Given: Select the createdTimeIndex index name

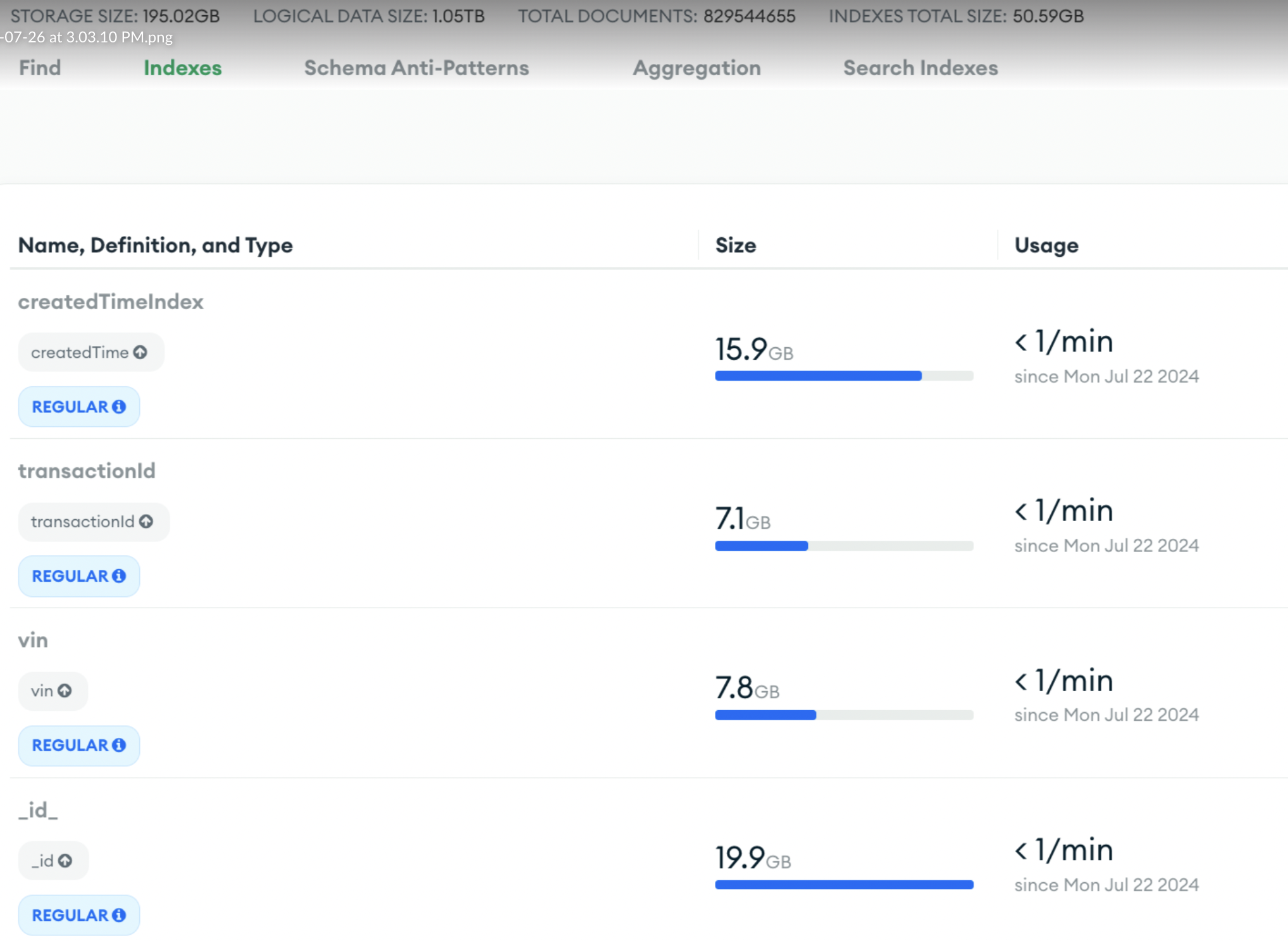Looking at the screenshot, I should pyautogui.click(x=110, y=302).
